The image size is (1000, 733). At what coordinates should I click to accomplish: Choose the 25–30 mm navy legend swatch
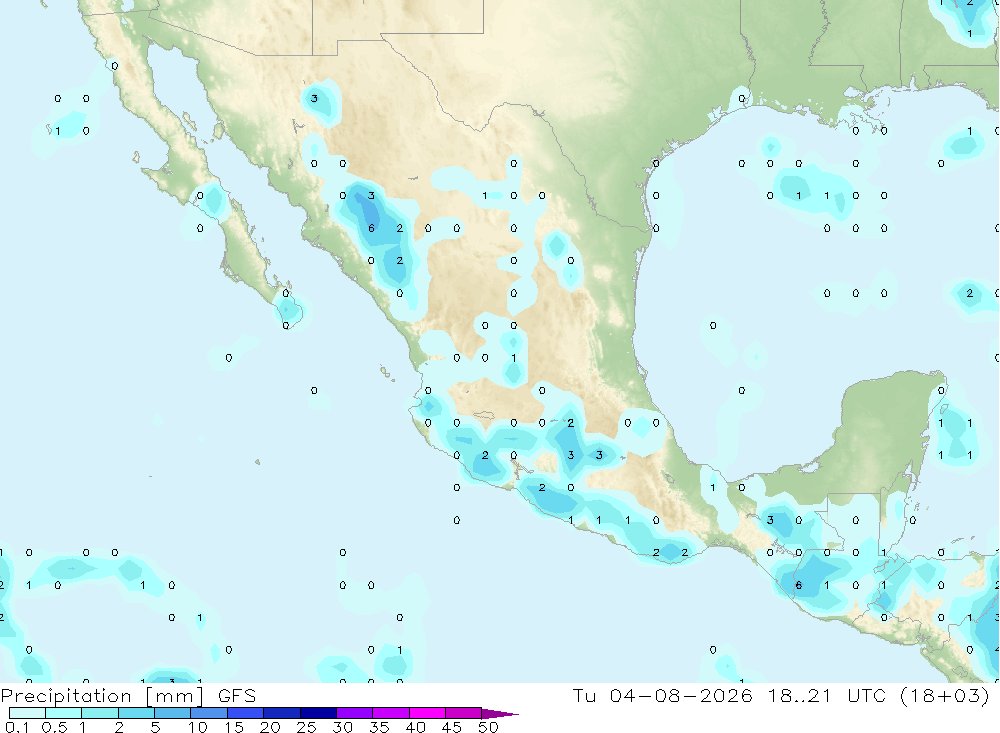pyautogui.click(x=318, y=713)
